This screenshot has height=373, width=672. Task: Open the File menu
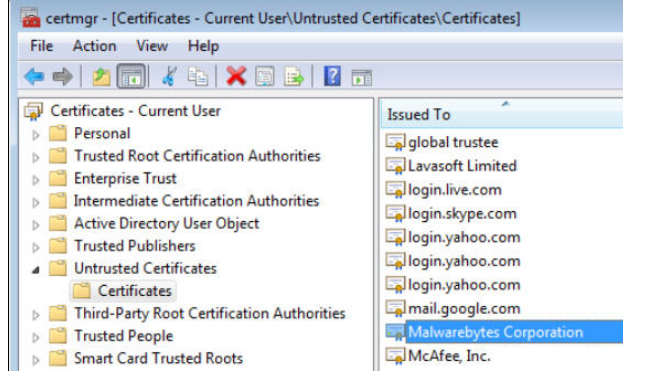[x=41, y=46]
